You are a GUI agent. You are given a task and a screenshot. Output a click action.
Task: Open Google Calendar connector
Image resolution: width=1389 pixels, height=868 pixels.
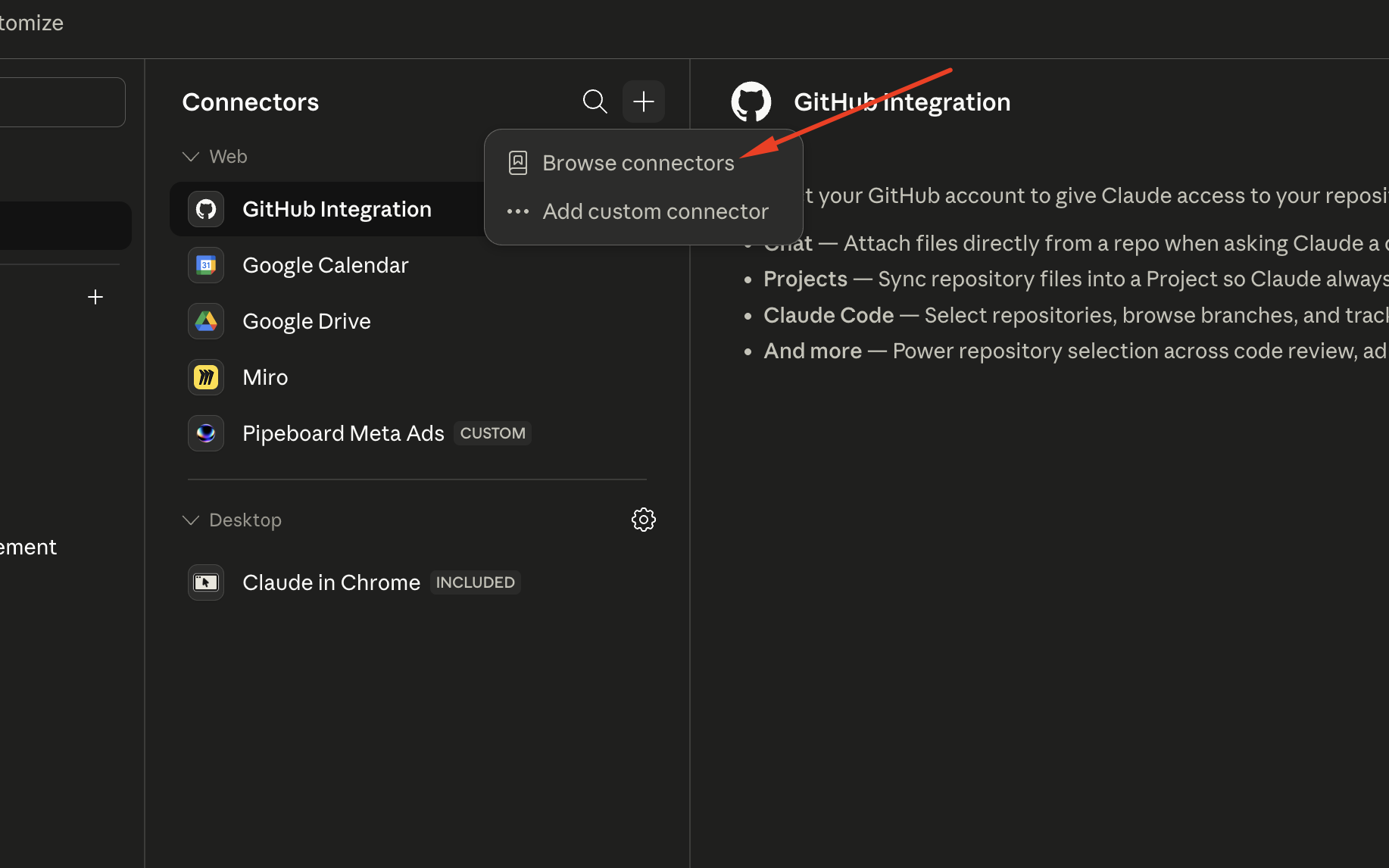(x=417, y=265)
